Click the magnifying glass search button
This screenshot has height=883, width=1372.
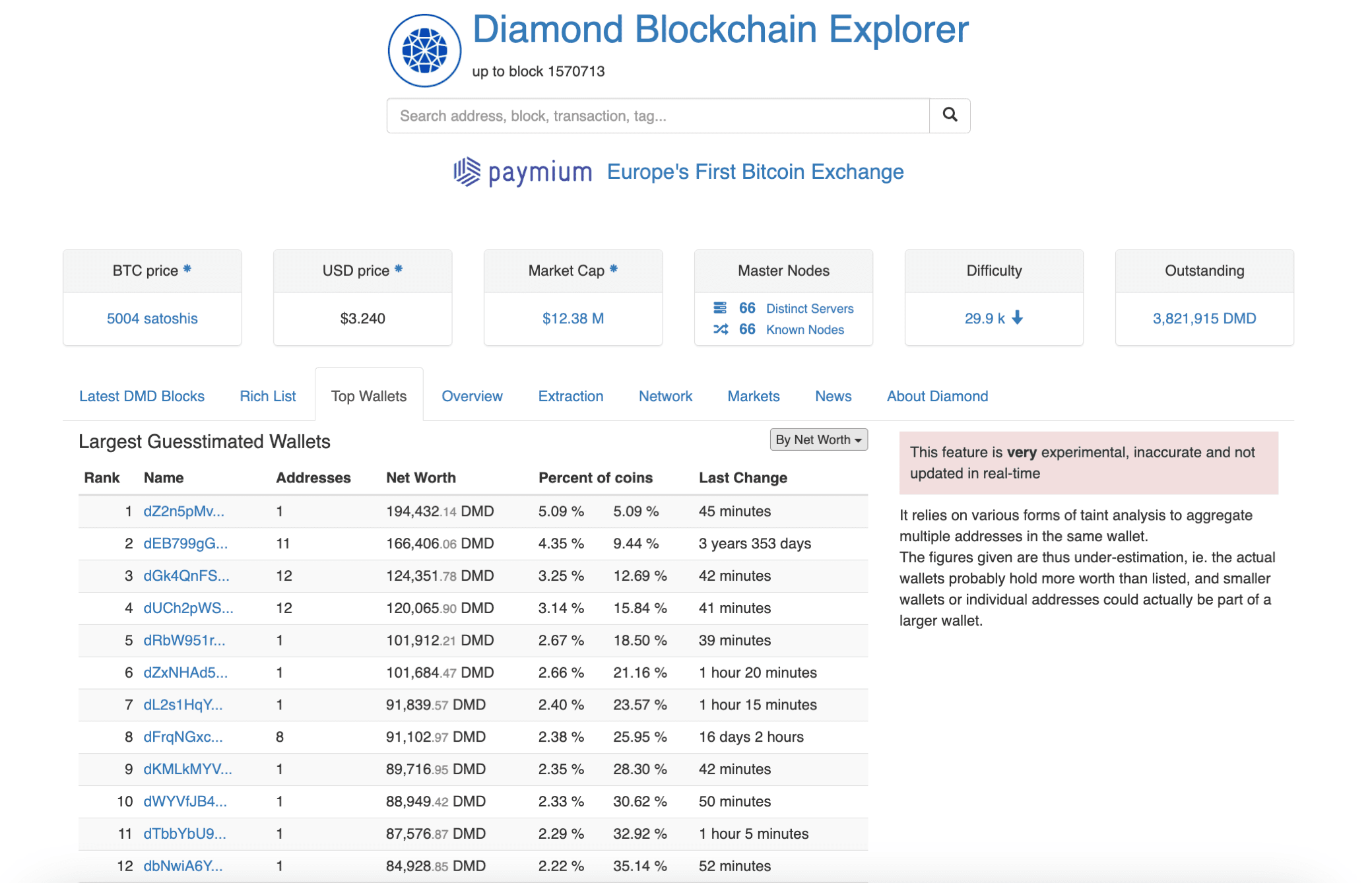(x=950, y=115)
